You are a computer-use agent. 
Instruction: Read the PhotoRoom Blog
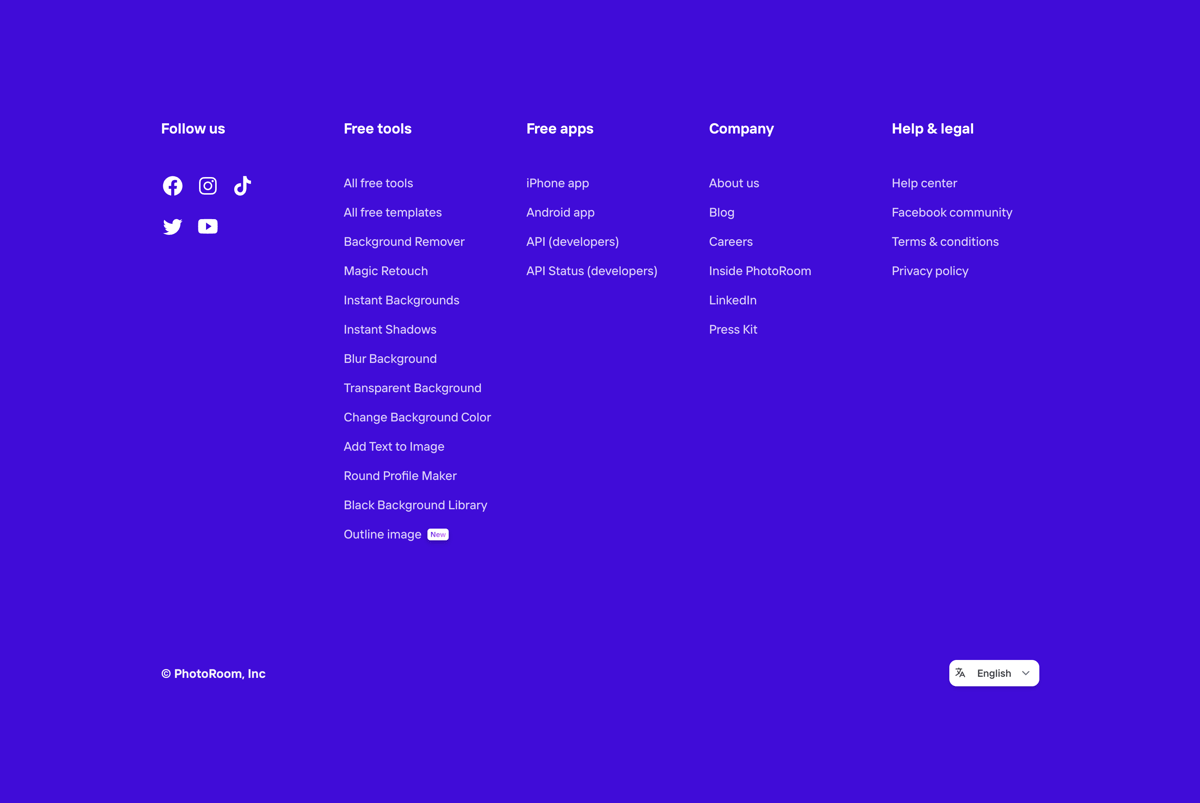[x=721, y=212]
